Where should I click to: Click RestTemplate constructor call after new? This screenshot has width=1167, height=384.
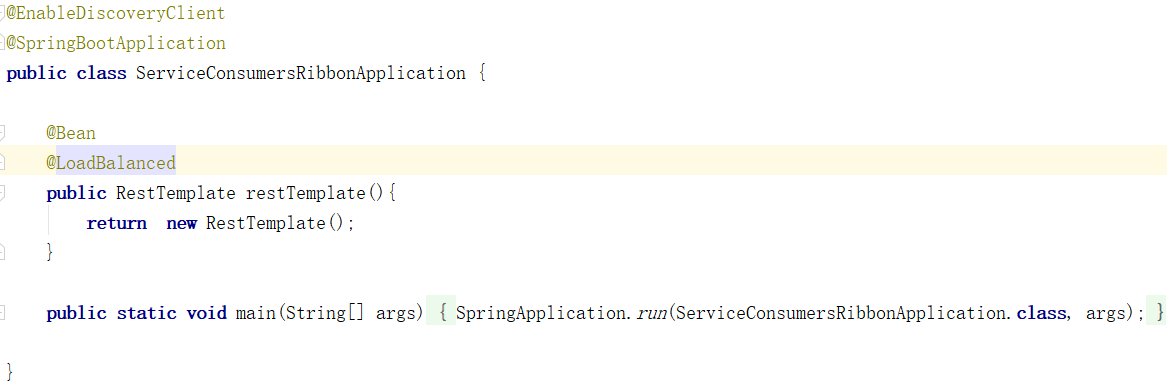coord(266,223)
